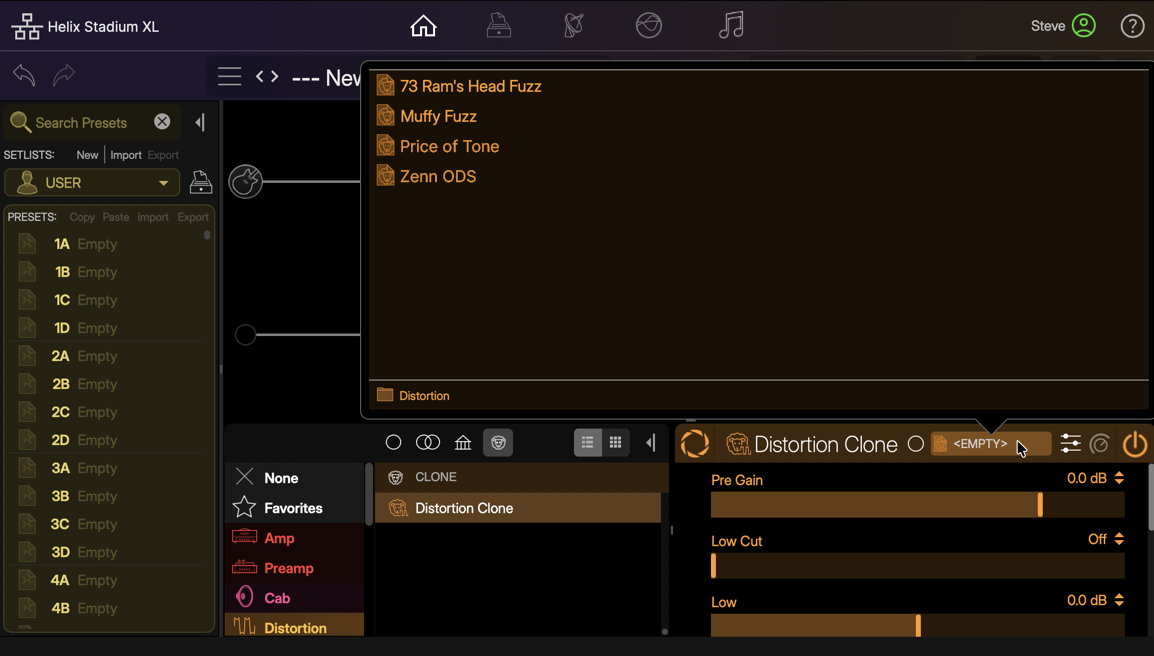Screen dimensions: 1154x656
Task: Click the redo arrow
Action: click(x=64, y=74)
